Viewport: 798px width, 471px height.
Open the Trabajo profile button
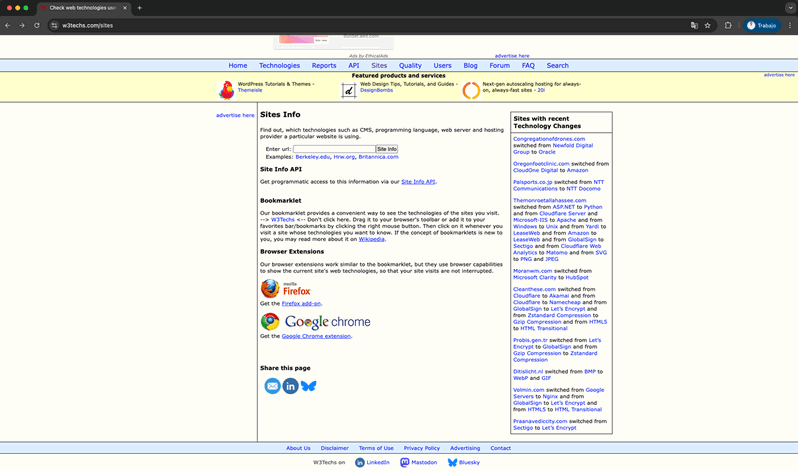[761, 25]
